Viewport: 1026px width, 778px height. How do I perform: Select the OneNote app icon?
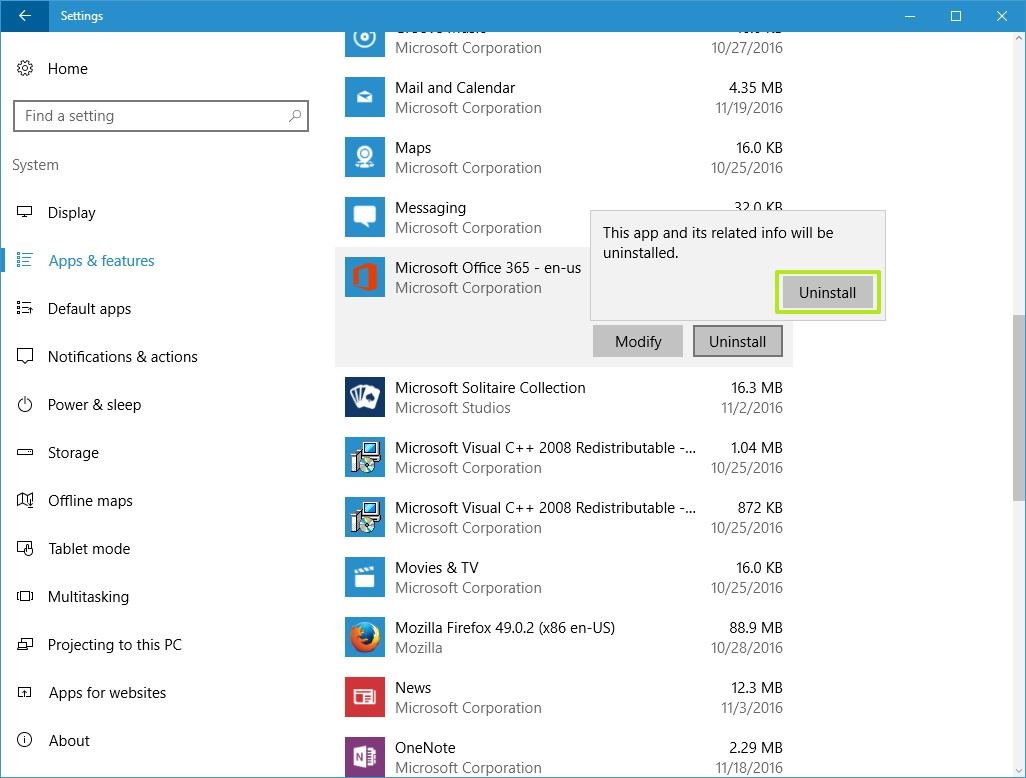[364, 756]
